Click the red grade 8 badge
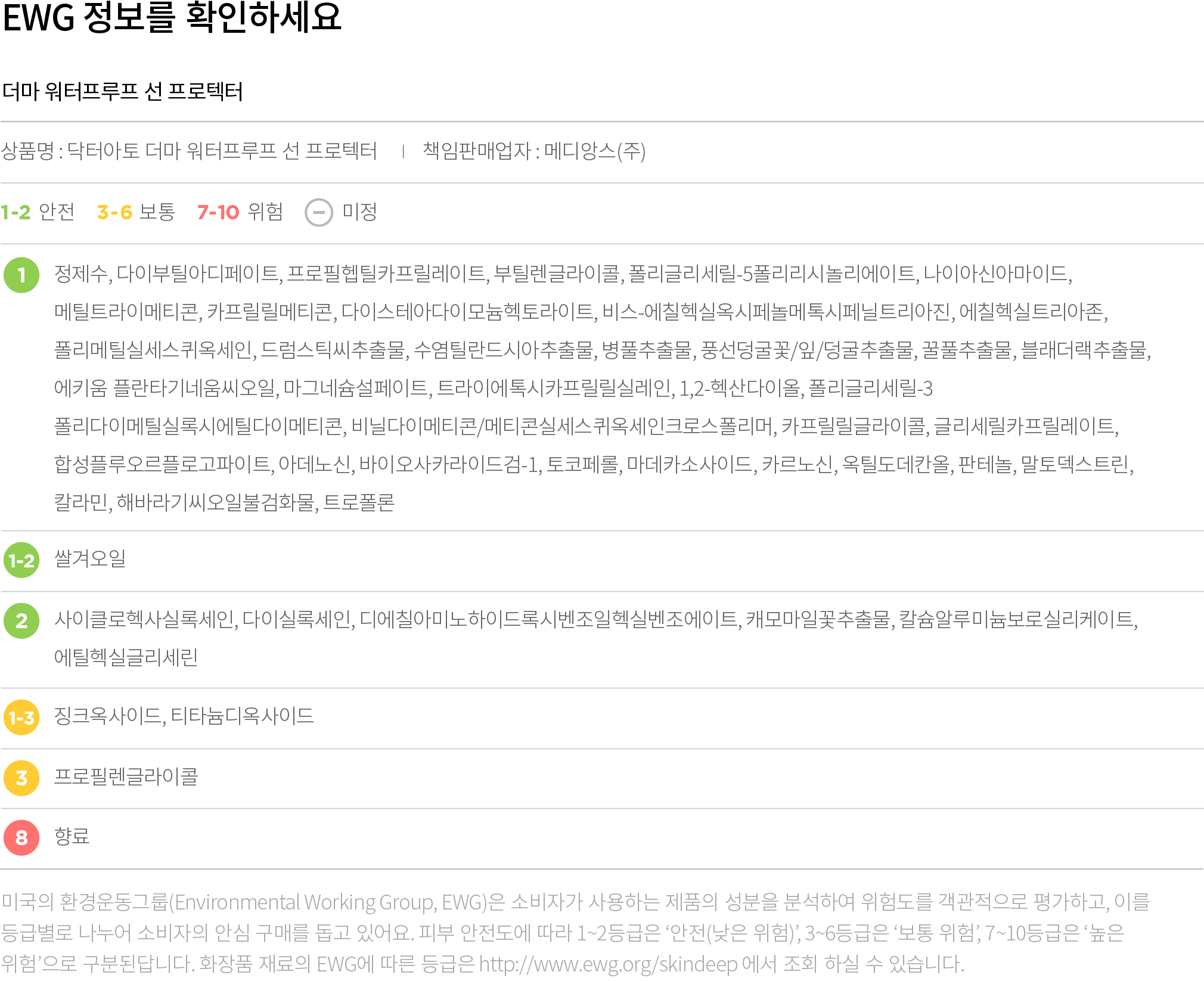Viewport: 1204px width, 981px height. 21,837
